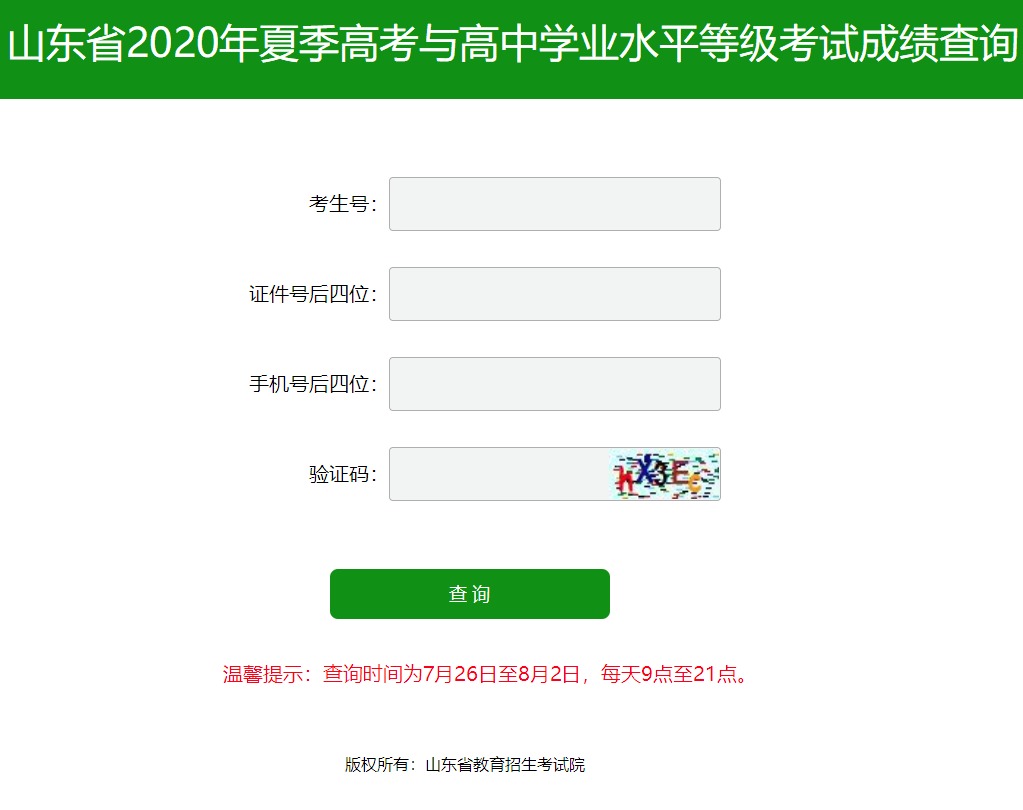Click the 证件号后四位 label text

[312, 294]
